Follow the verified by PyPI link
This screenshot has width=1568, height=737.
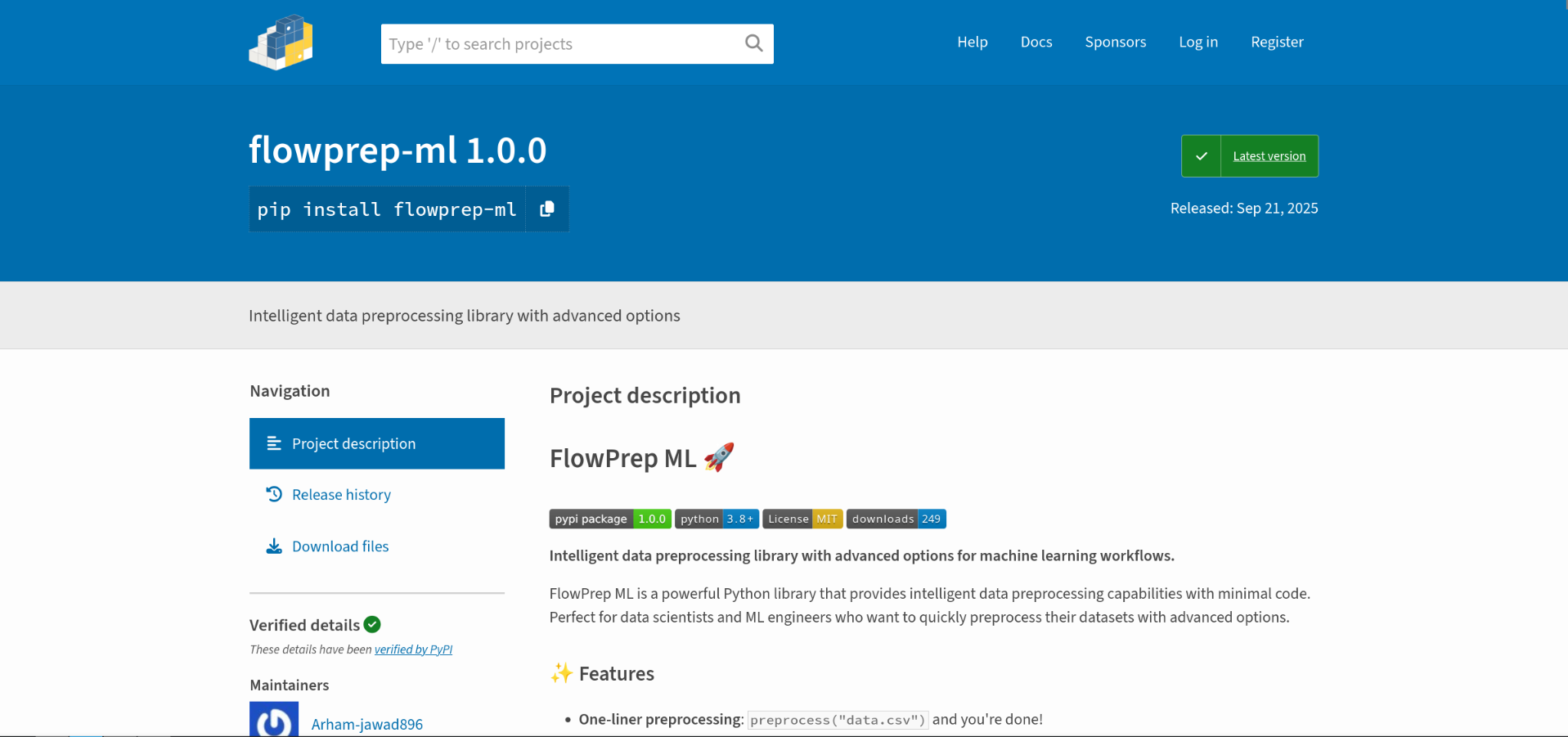tap(413, 649)
